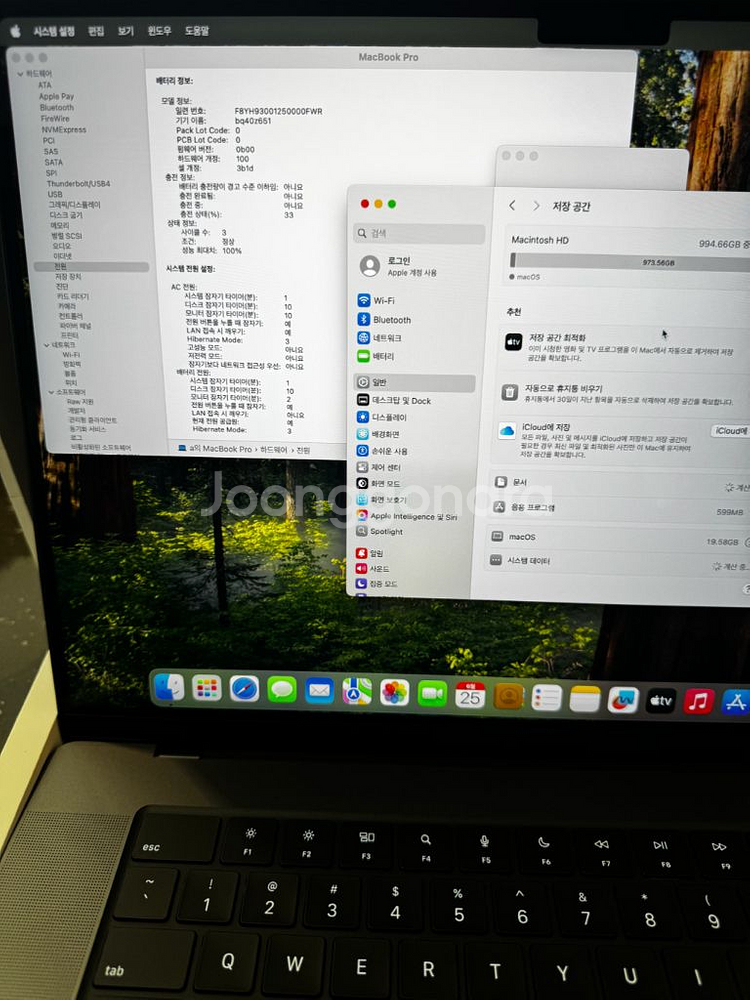Collapse the 하드웨어 tree section
The width and height of the screenshot is (750, 1000).
[x=20, y=74]
